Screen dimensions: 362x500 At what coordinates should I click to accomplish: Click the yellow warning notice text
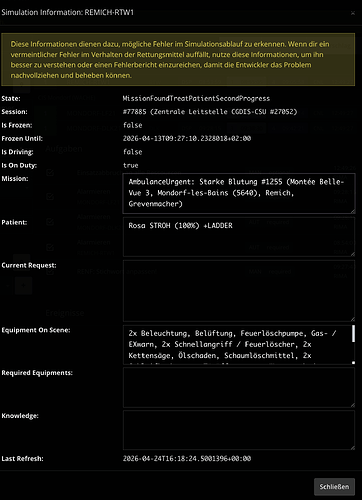(170, 60)
